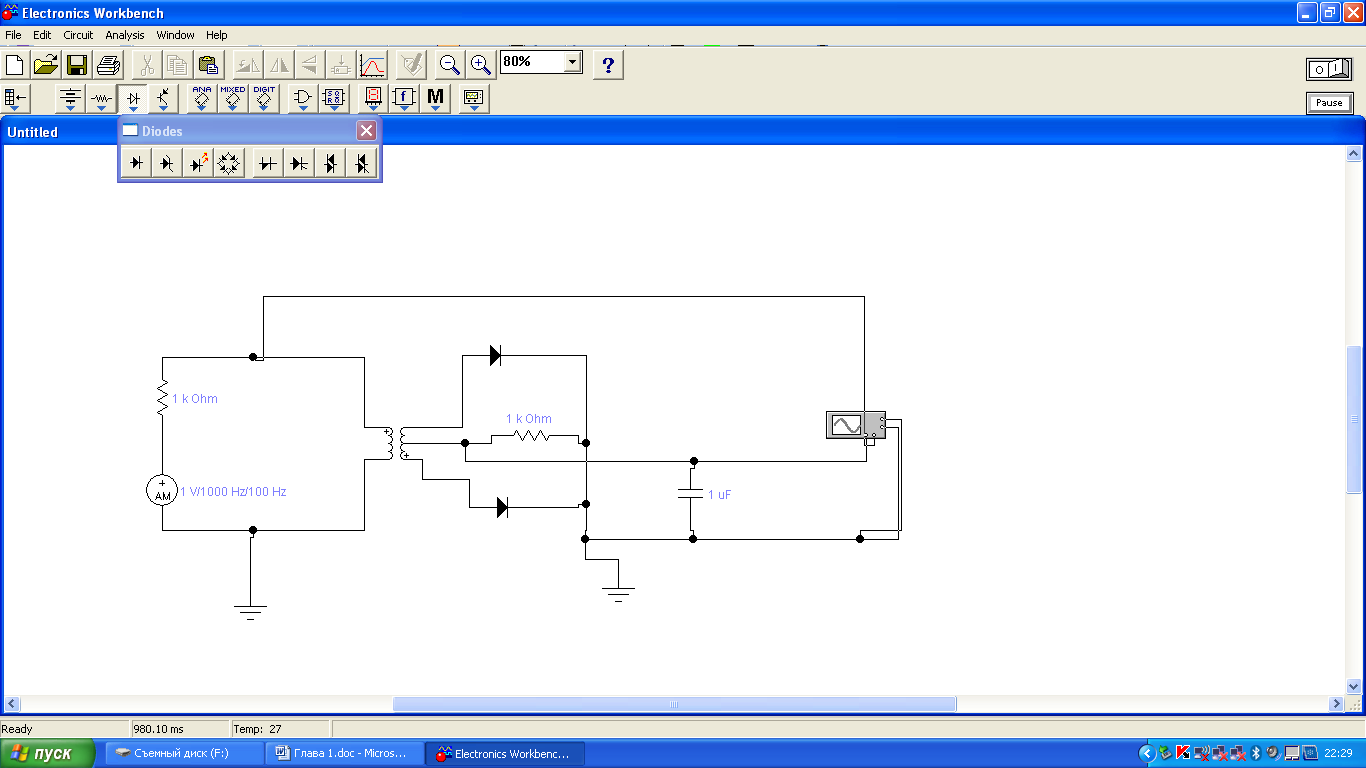
Task: Open the Circuit menu
Action: coord(78,35)
